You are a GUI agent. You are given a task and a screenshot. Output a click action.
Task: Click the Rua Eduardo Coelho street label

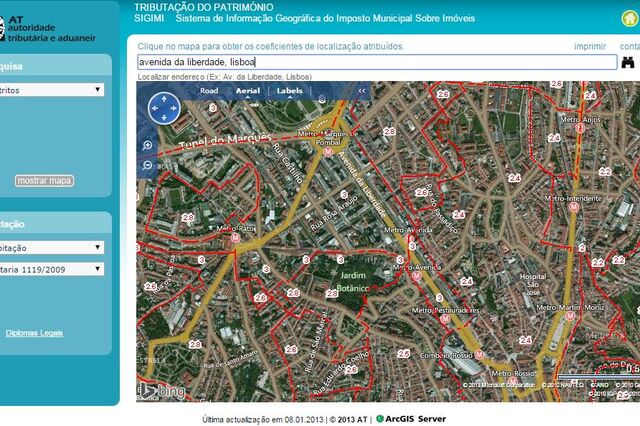pos(341,373)
